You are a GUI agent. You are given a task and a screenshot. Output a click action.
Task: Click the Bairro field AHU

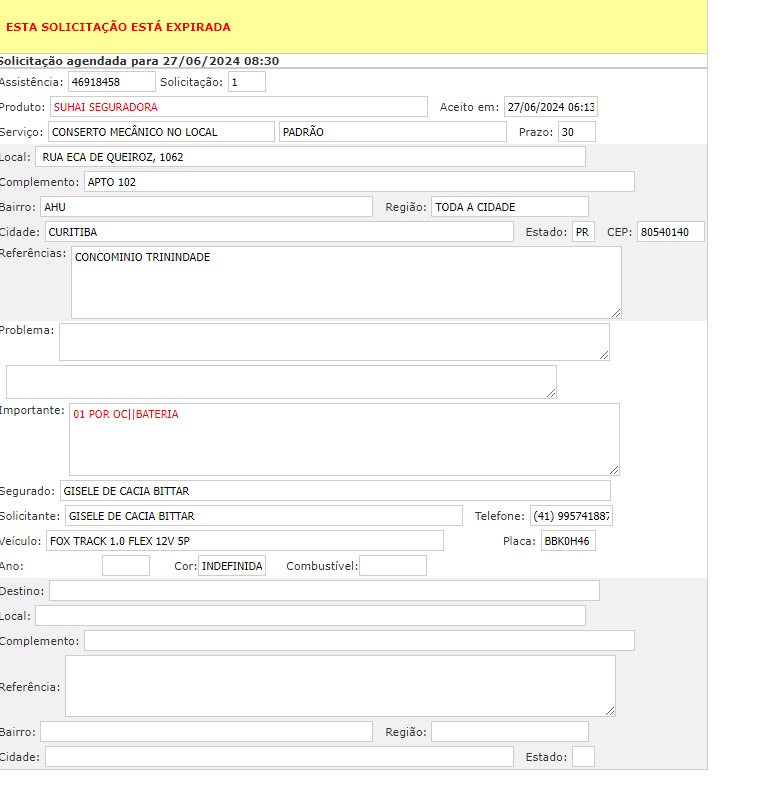[206, 207]
